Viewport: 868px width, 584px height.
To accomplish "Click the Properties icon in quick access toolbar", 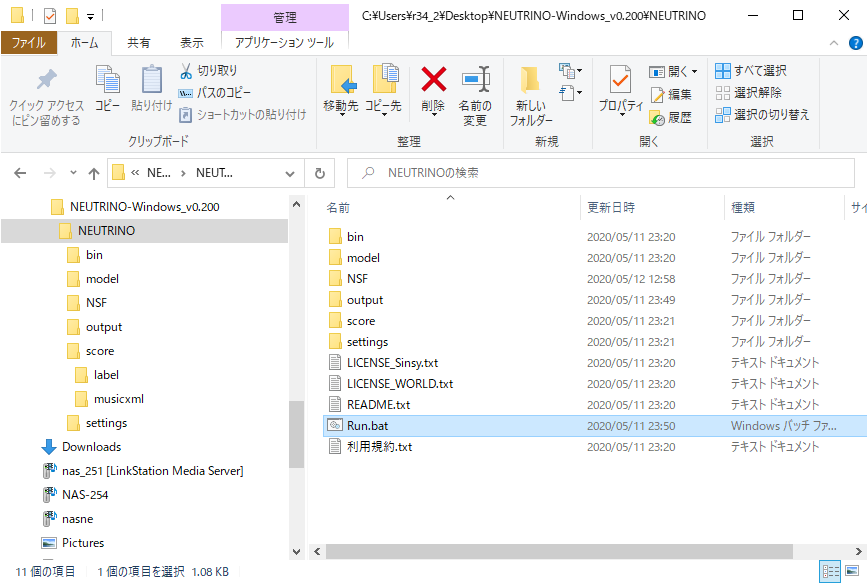I will point(50,15).
